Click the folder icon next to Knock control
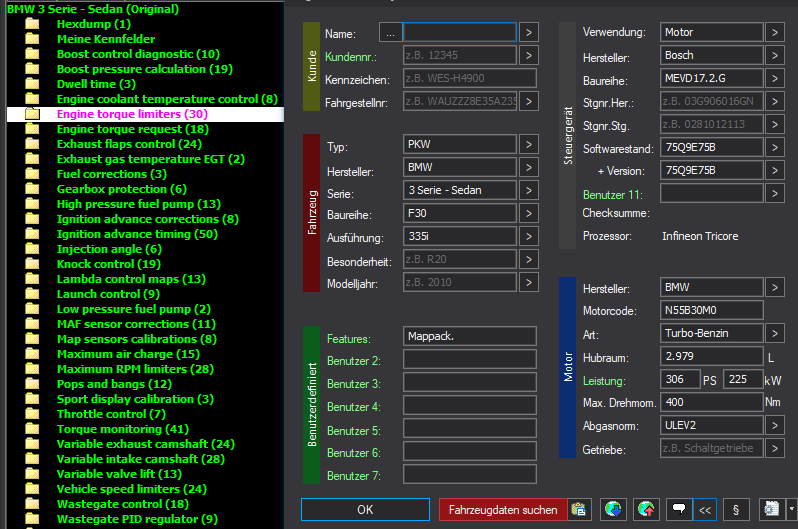The height and width of the screenshot is (529, 798). click(x=32, y=264)
